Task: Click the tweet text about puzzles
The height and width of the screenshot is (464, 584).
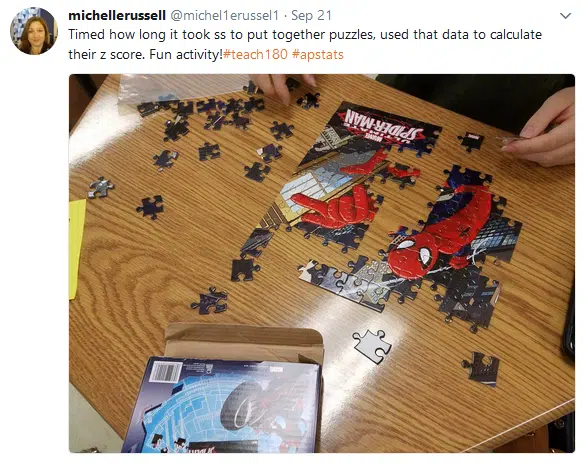Action: click(x=305, y=44)
